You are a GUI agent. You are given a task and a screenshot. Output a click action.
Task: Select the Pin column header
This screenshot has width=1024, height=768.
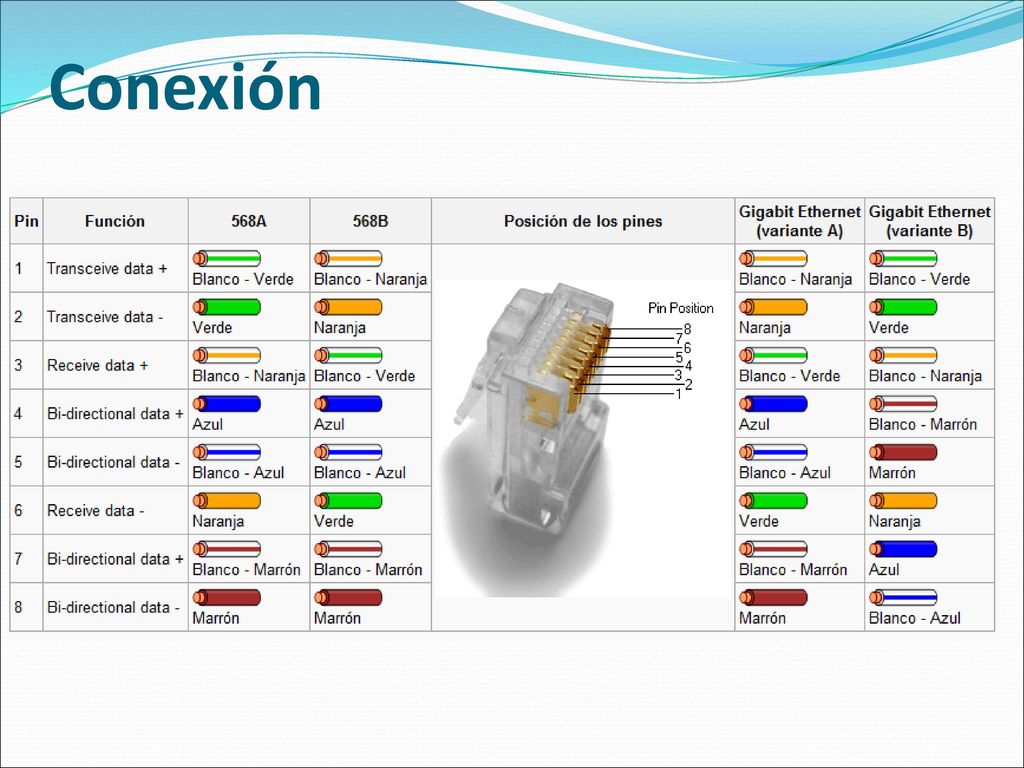click(26, 221)
